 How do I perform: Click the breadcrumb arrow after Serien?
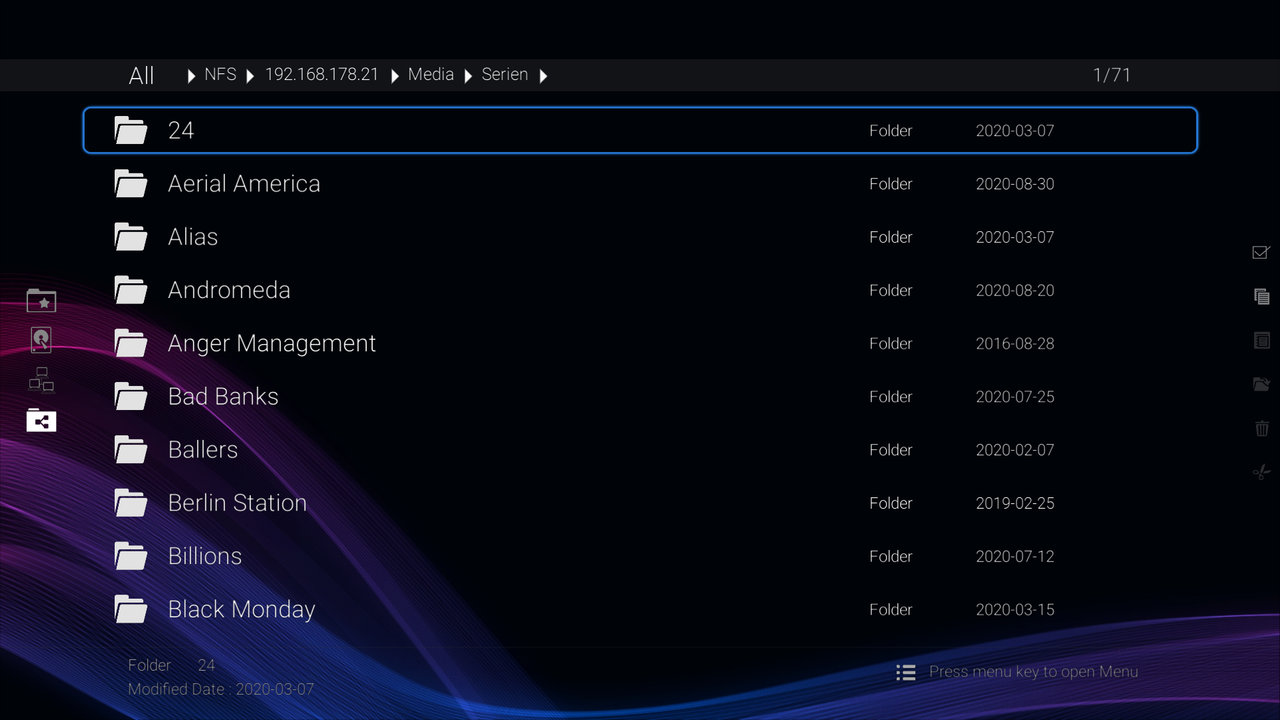click(543, 75)
